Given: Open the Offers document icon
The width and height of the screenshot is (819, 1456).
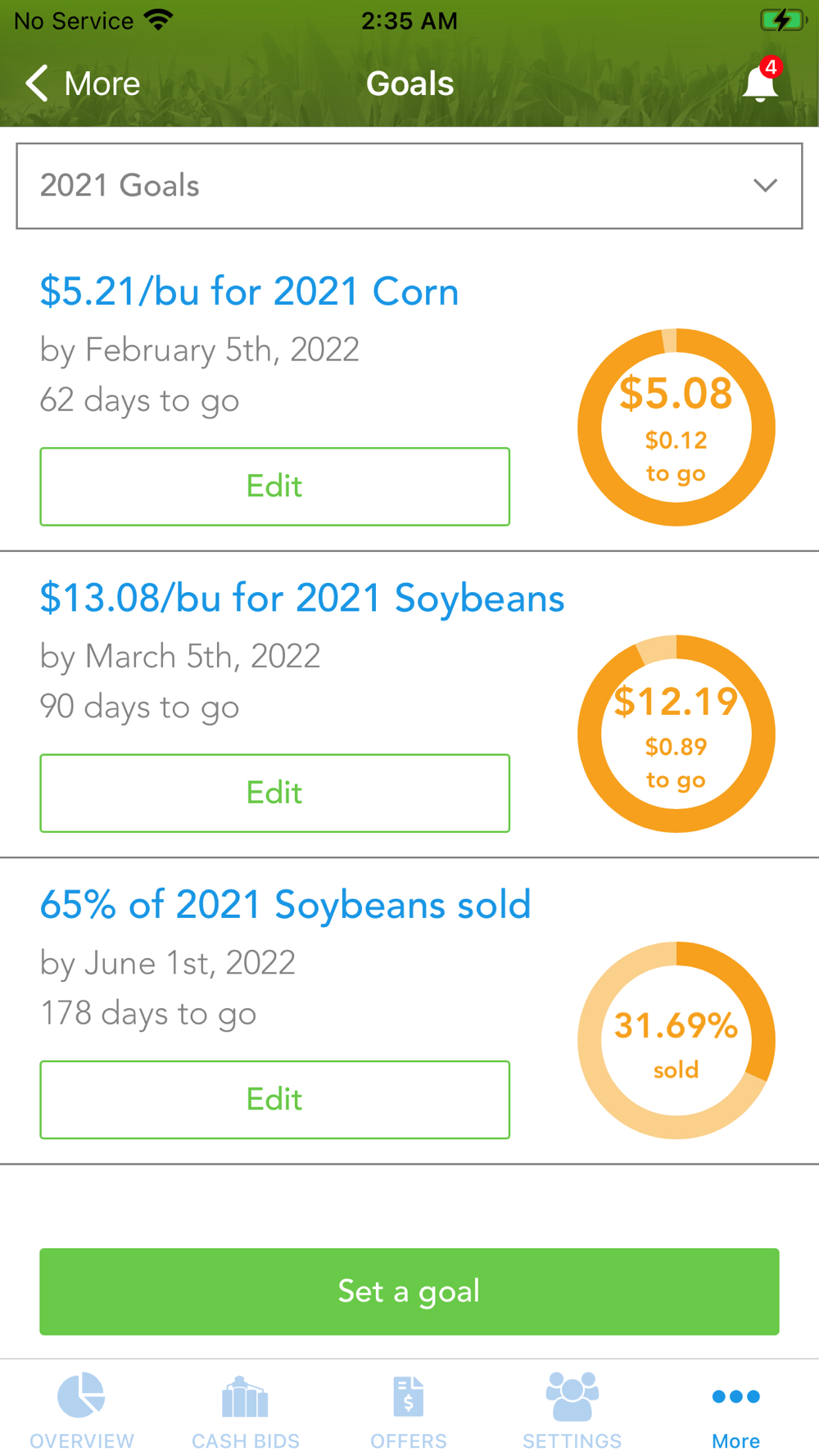Looking at the screenshot, I should pos(409,1395).
